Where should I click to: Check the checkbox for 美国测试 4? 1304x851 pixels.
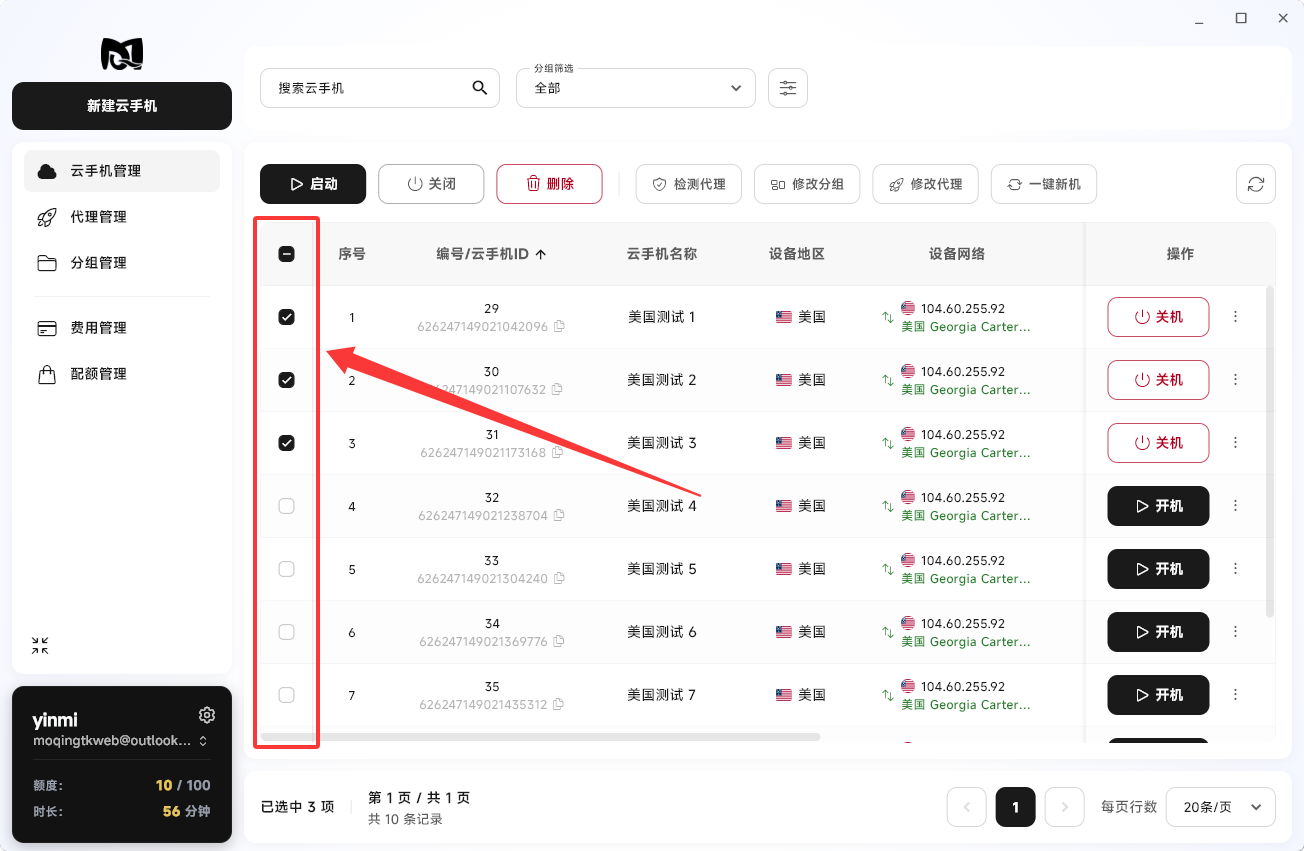[286, 506]
